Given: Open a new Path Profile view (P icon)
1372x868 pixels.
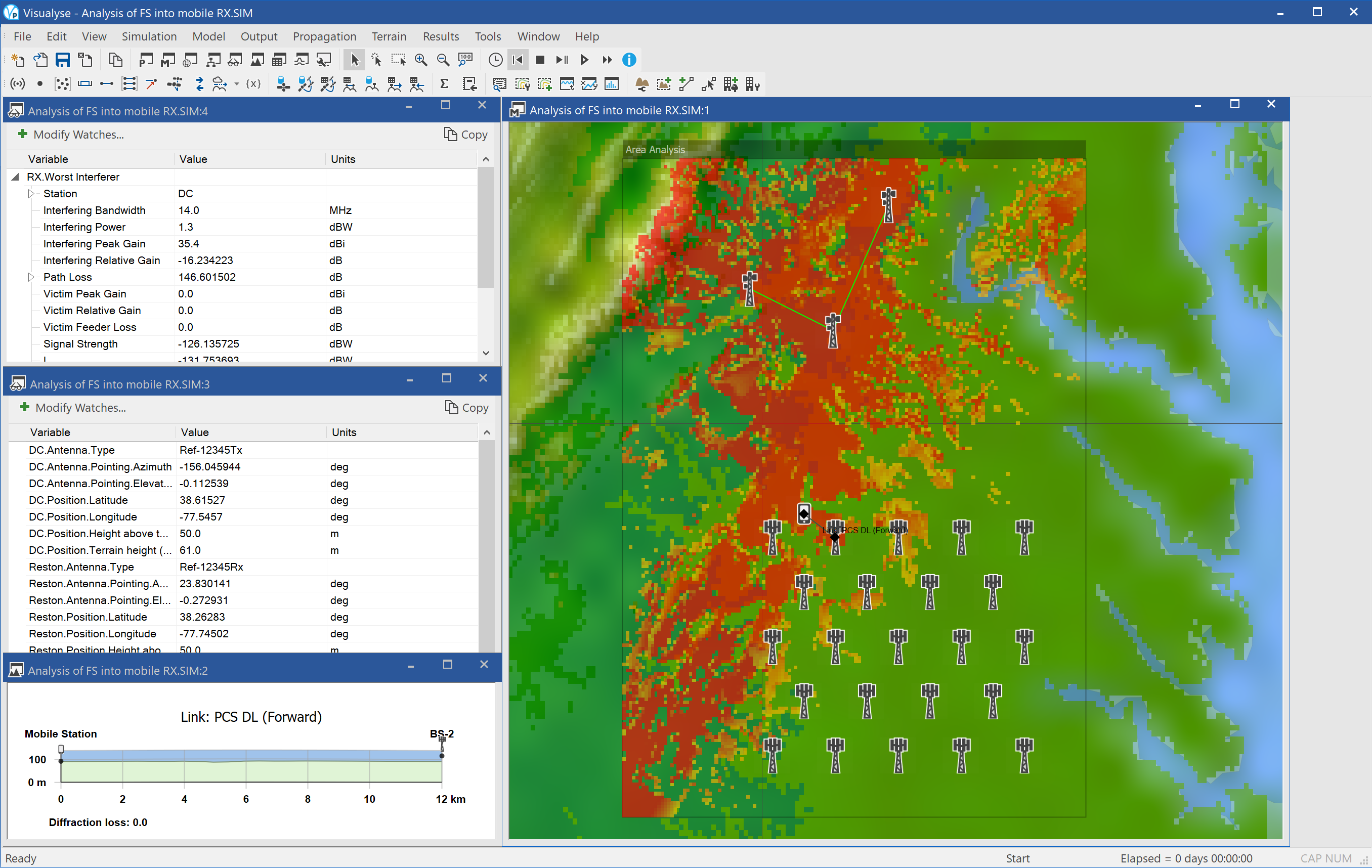Looking at the screenshot, I should tap(146, 60).
